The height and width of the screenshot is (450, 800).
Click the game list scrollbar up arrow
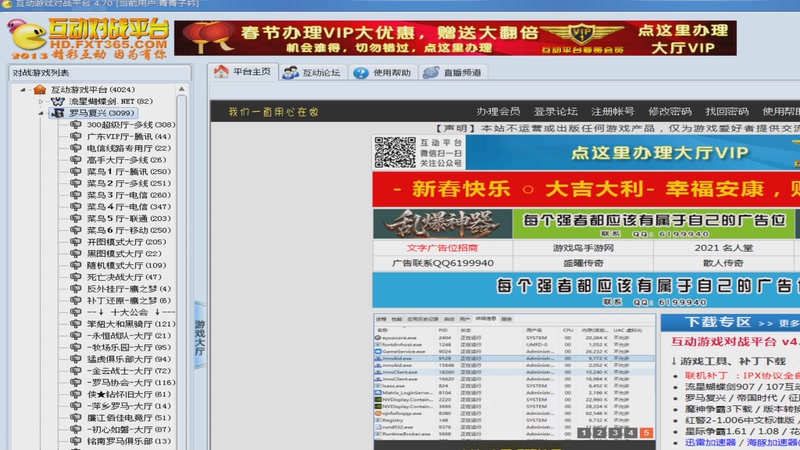pyautogui.click(x=182, y=90)
